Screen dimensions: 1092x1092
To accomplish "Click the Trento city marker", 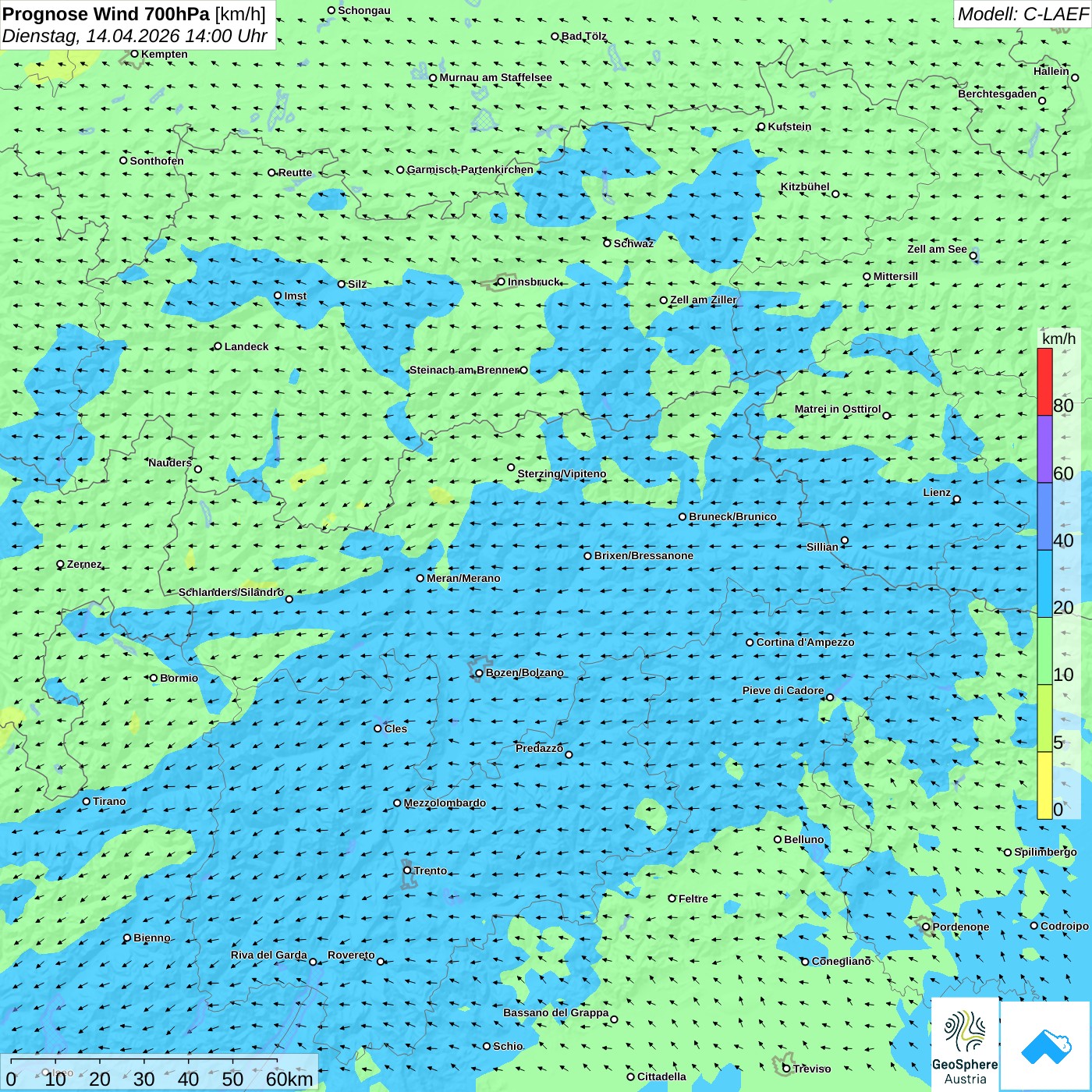I will coord(407,870).
